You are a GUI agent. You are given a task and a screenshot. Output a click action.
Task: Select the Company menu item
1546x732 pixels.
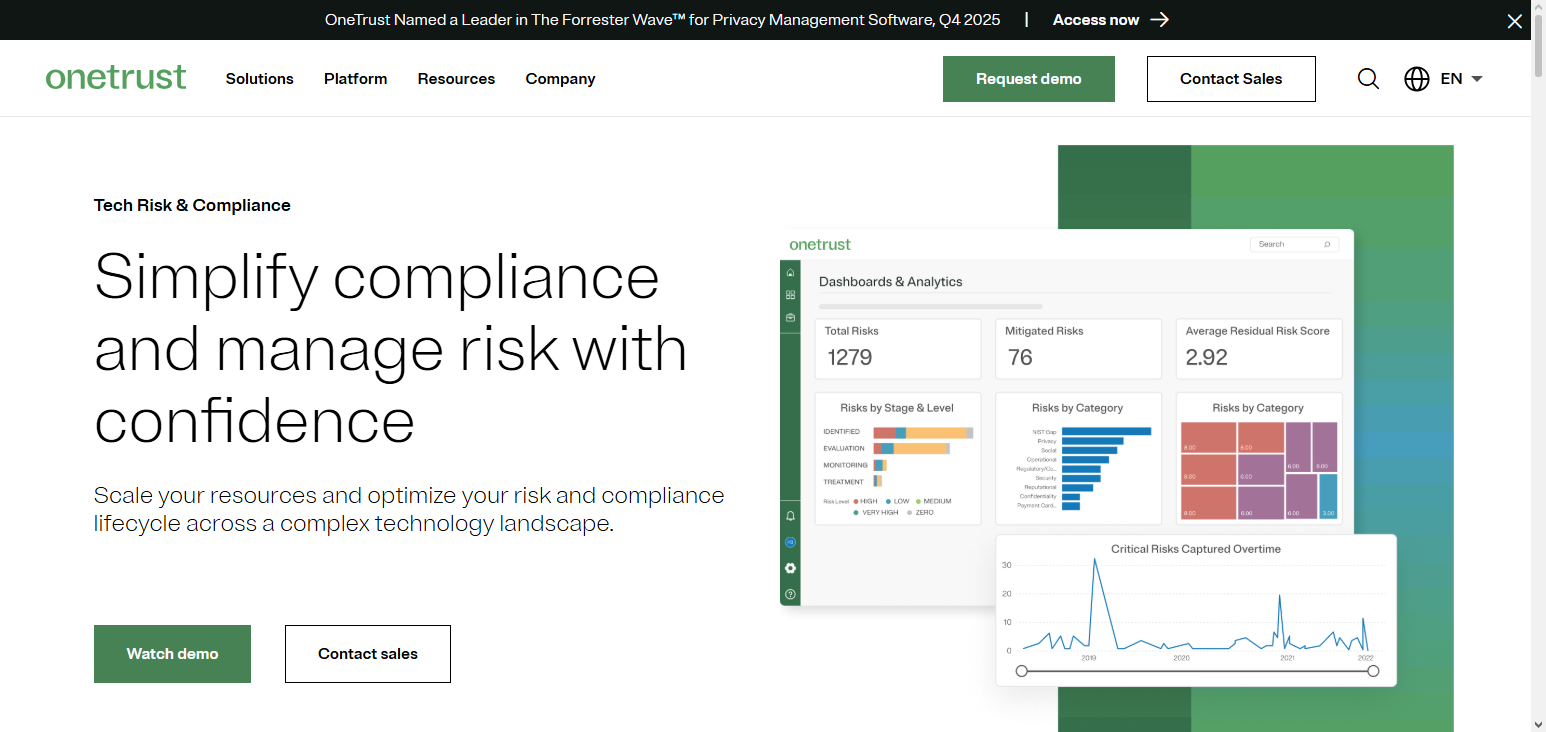point(560,78)
